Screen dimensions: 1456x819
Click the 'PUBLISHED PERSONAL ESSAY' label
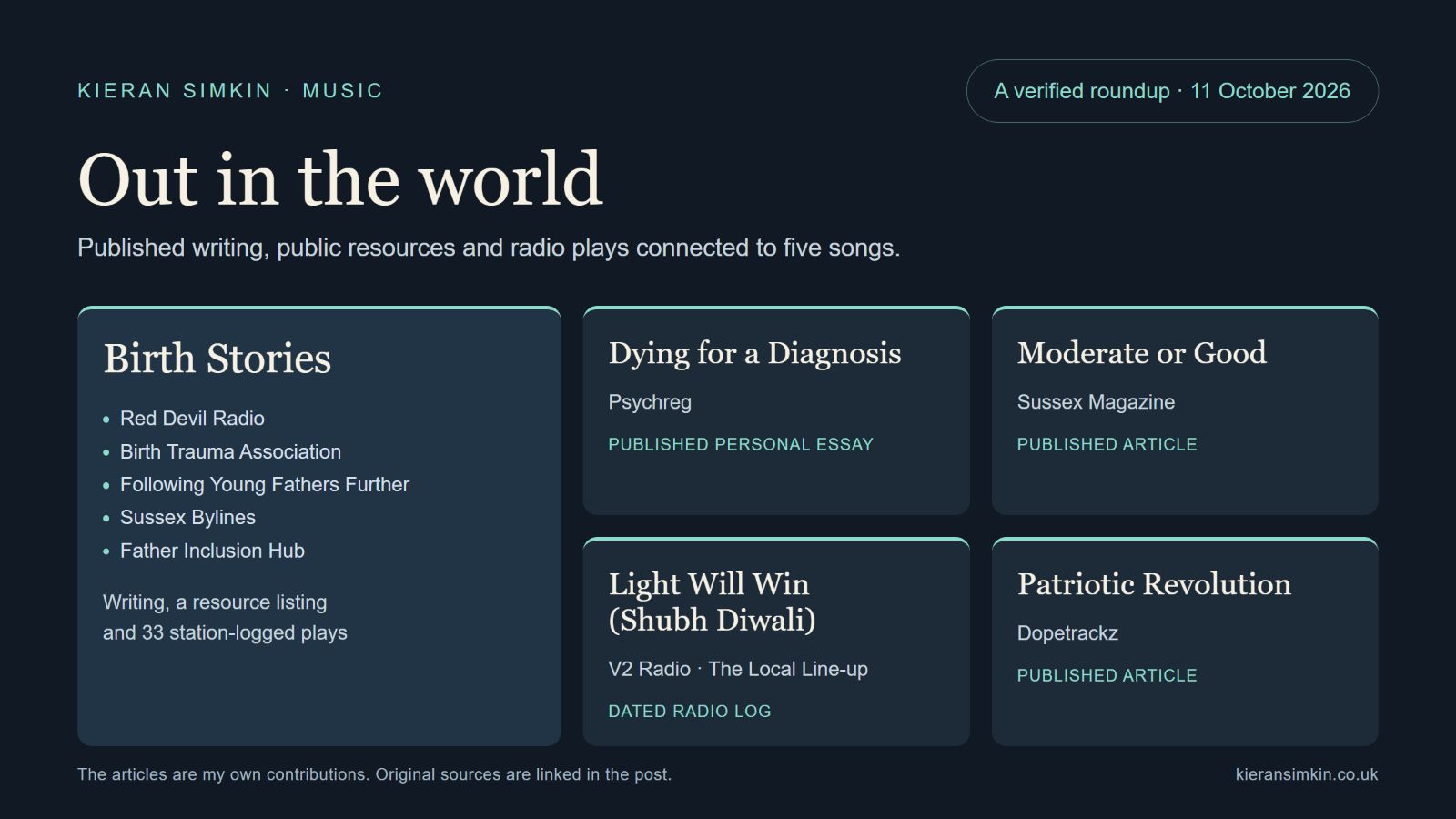coord(741,444)
